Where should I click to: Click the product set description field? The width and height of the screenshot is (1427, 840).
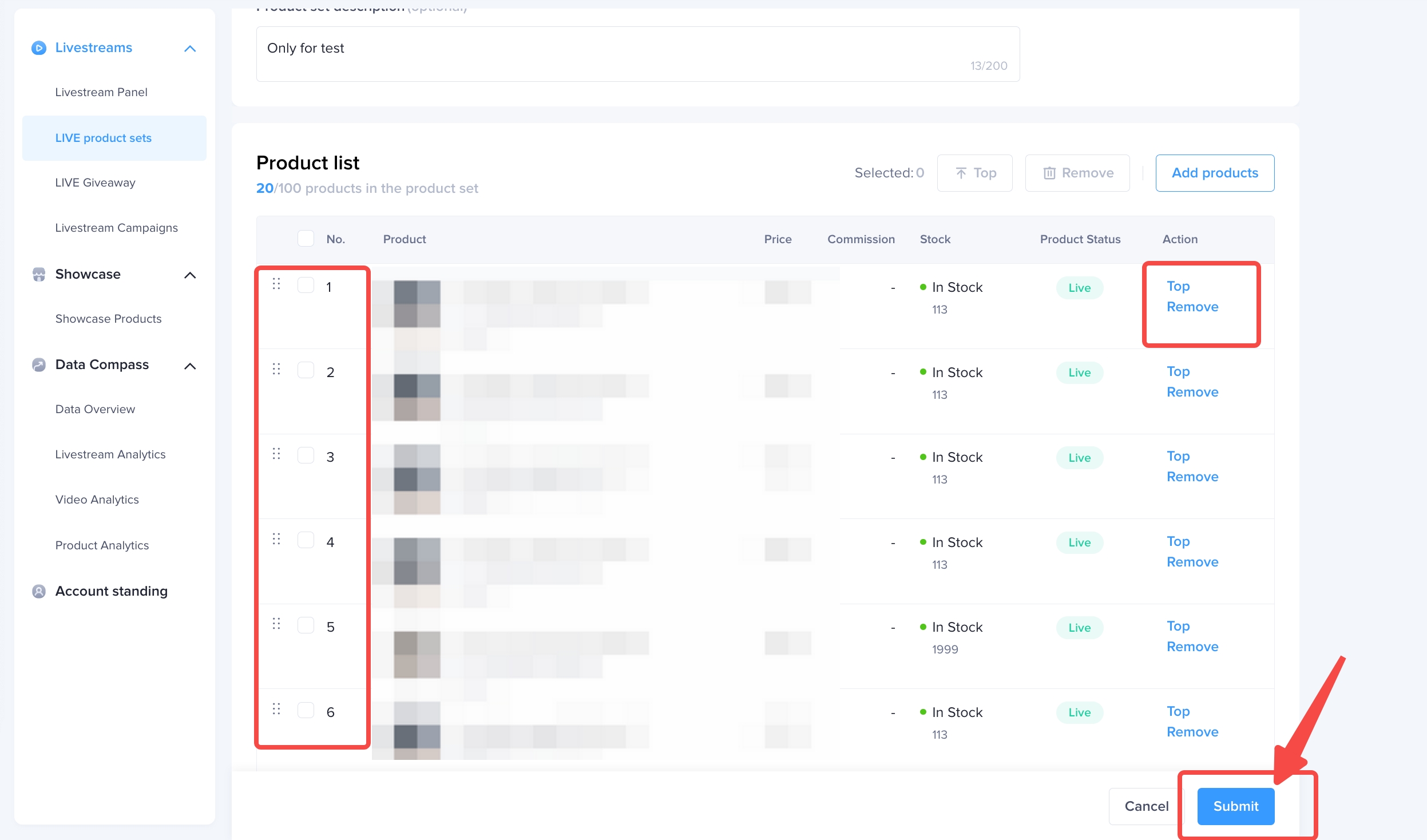637,54
